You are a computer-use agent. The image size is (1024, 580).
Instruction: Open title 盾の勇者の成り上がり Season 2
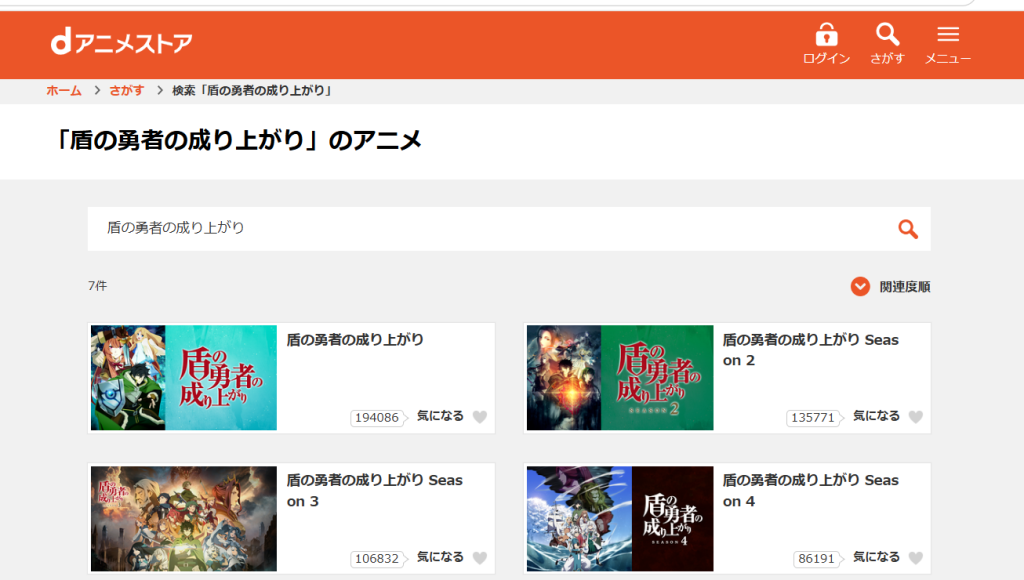pos(810,350)
